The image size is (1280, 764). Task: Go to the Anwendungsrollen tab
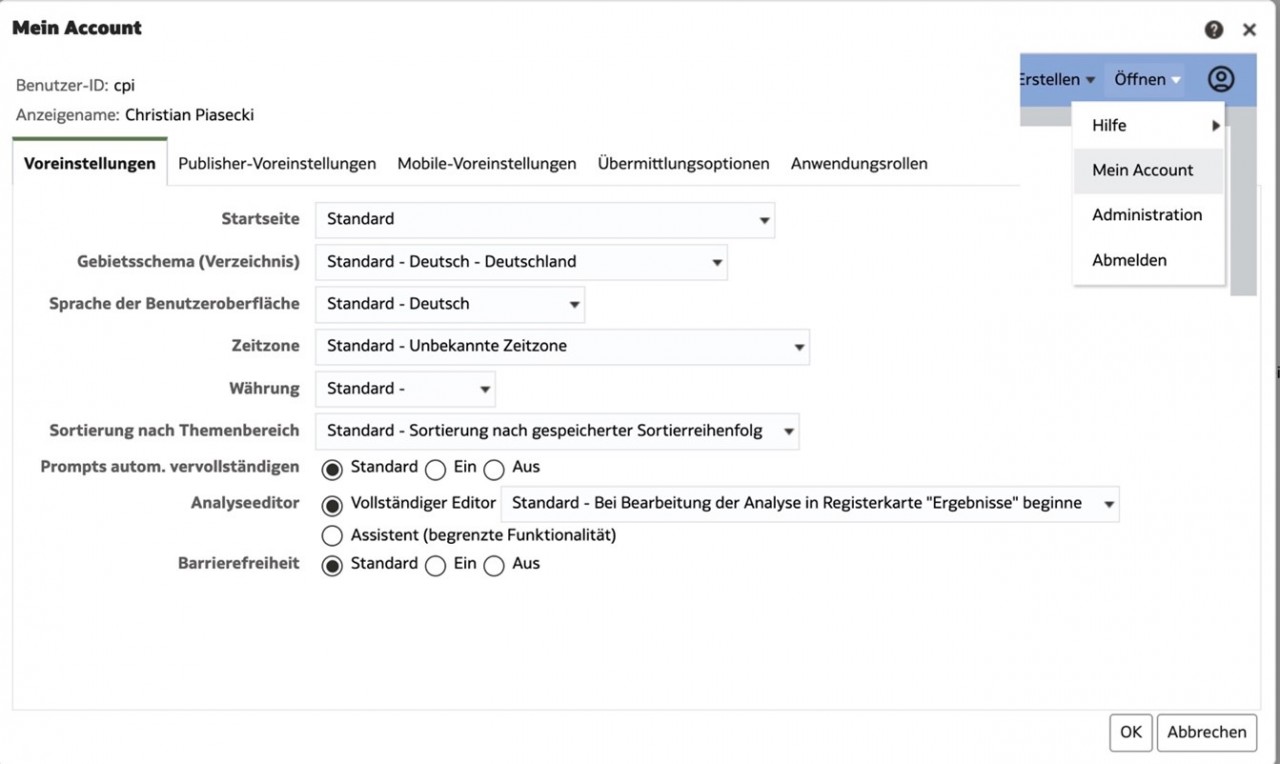pyautogui.click(x=859, y=163)
